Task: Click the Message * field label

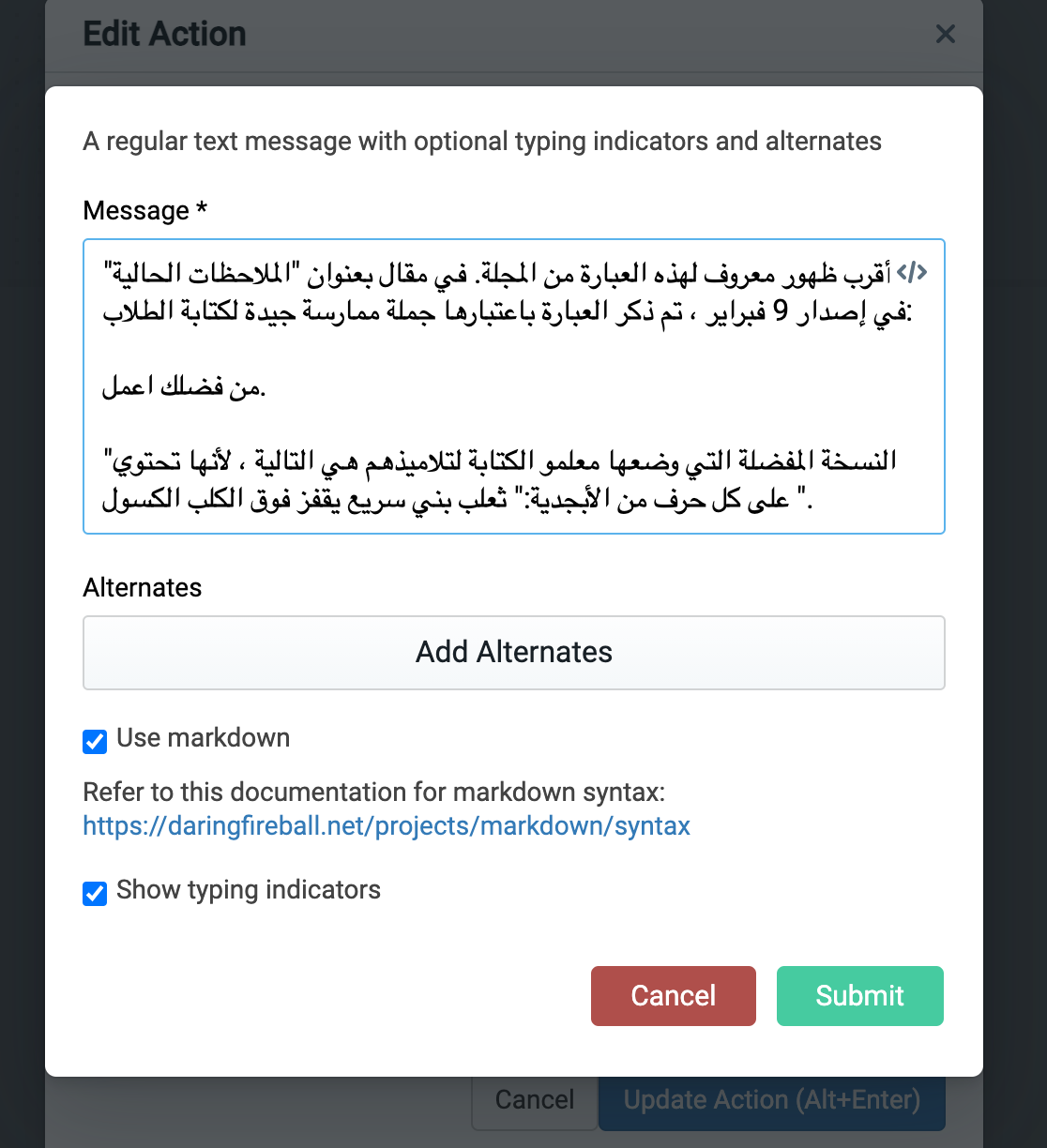Action: (144, 210)
